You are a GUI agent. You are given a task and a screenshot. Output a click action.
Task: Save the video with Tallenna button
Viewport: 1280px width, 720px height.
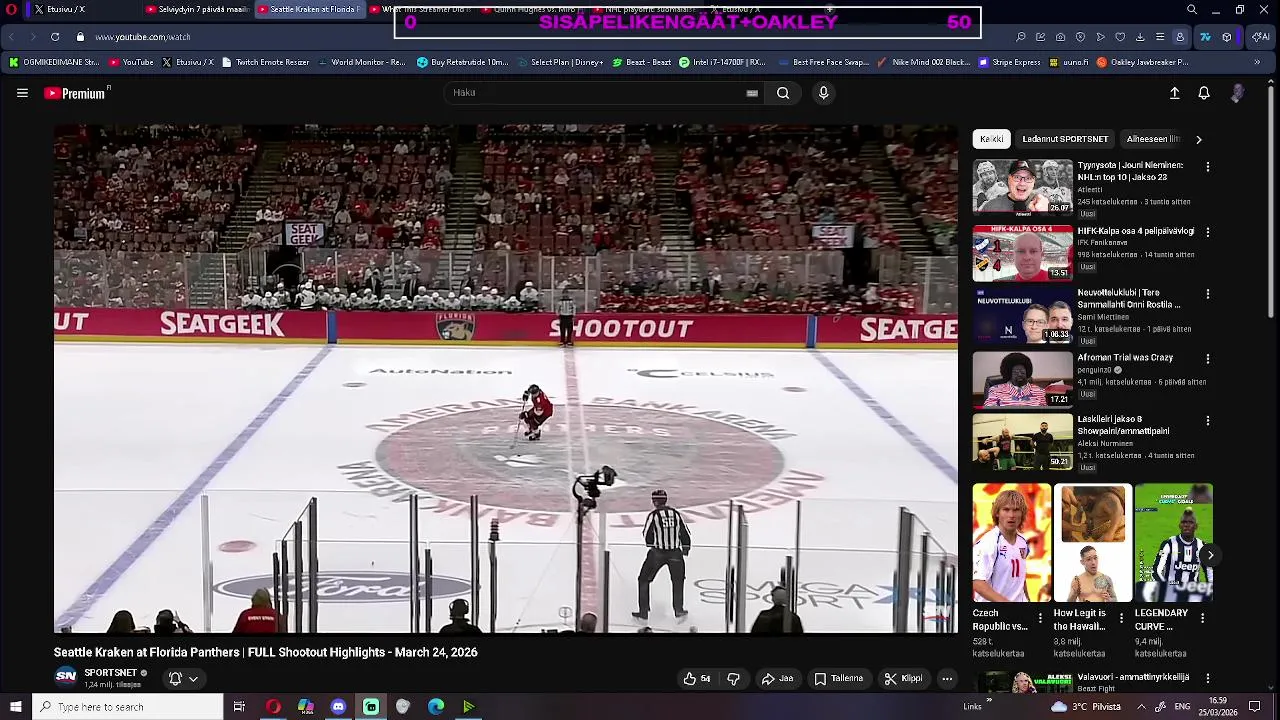tap(838, 678)
